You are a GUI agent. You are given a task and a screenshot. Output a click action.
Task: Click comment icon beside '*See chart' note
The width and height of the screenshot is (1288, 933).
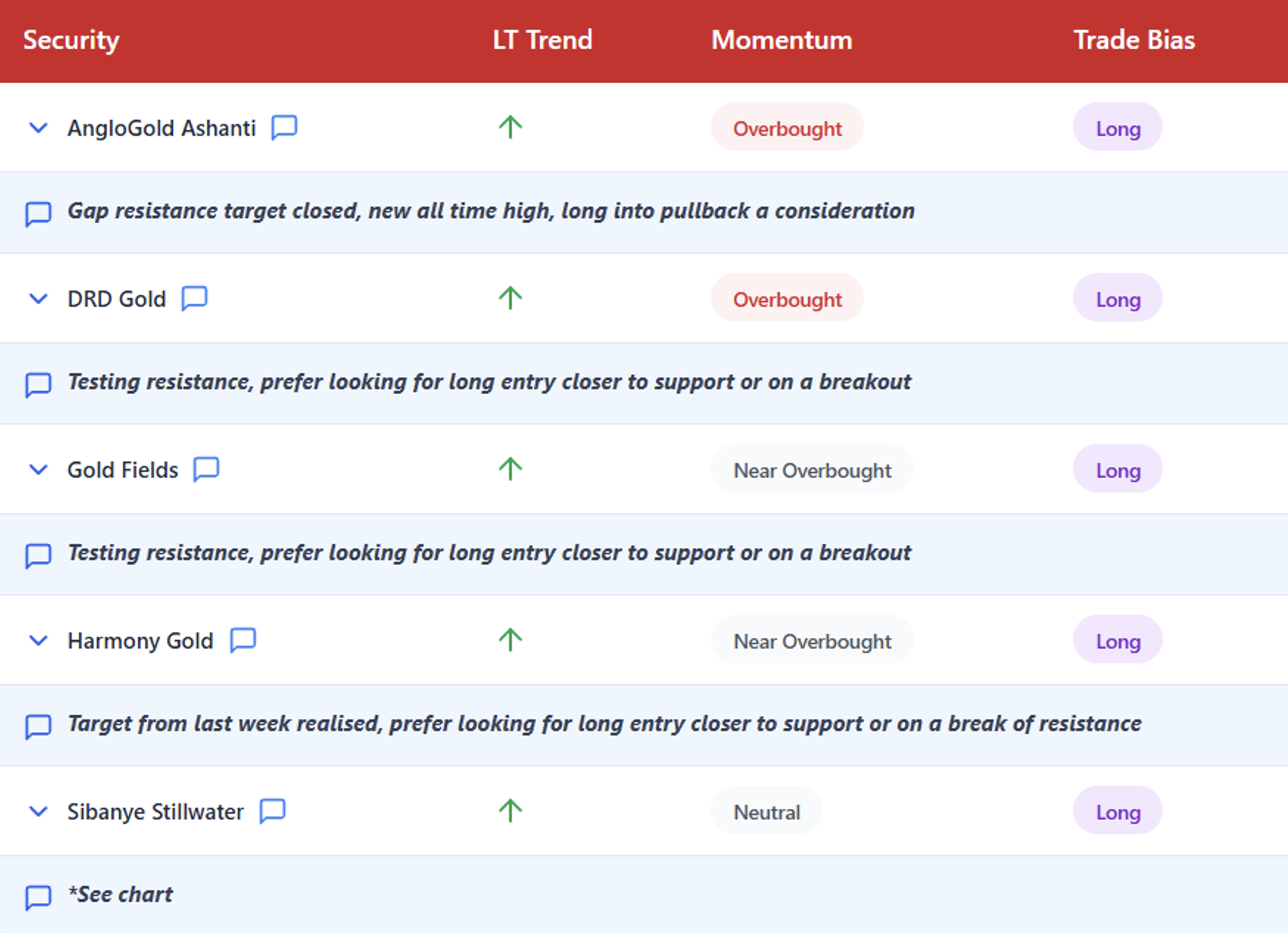coord(38,897)
